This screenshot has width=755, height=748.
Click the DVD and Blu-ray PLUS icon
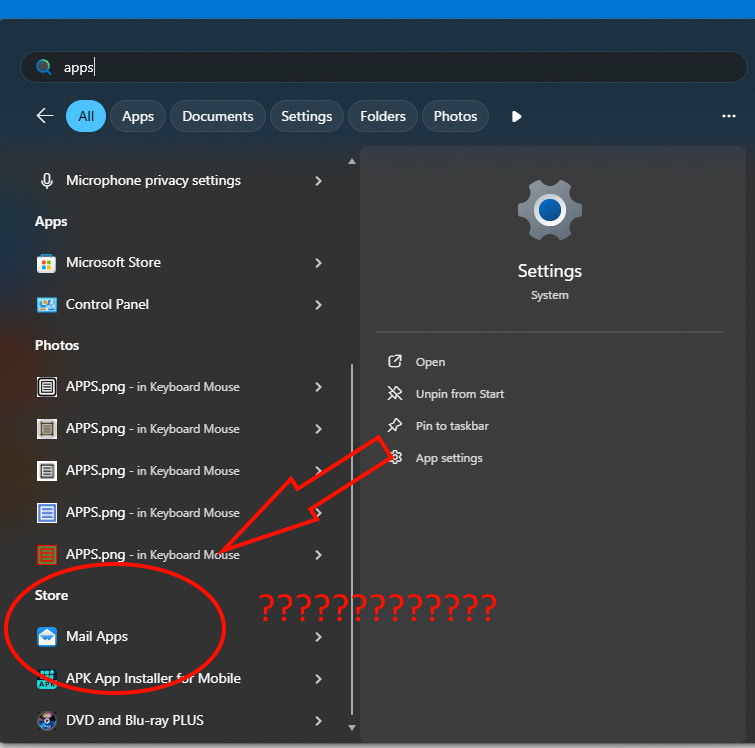(x=47, y=721)
